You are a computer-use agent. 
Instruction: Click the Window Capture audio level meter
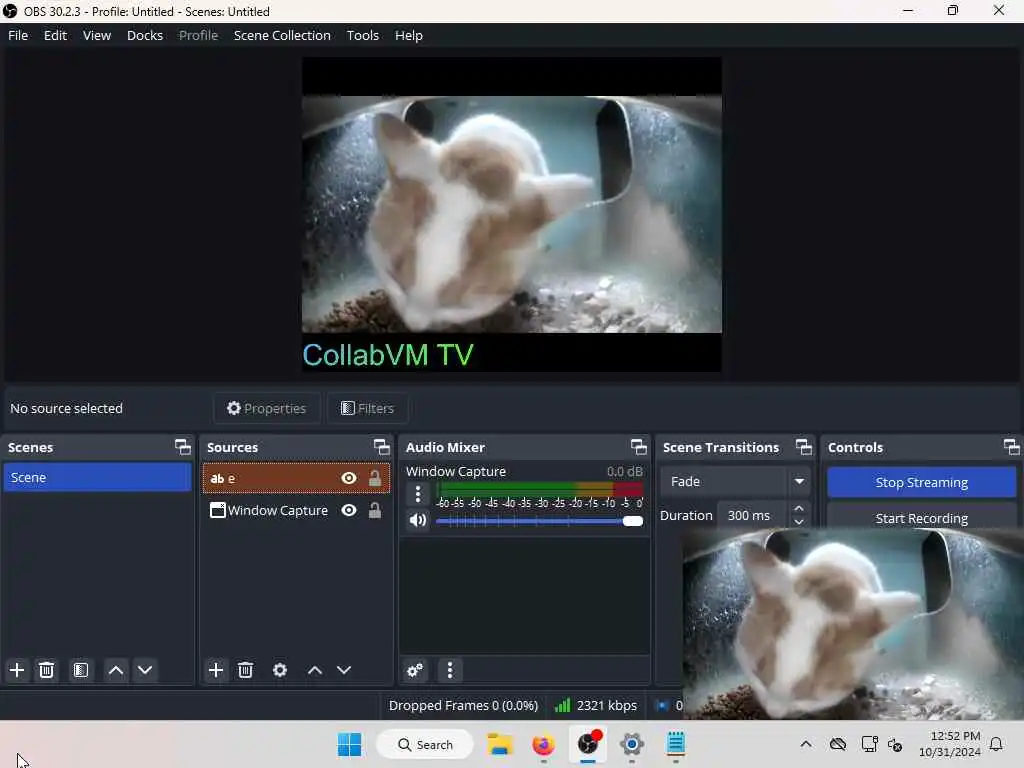click(x=539, y=488)
